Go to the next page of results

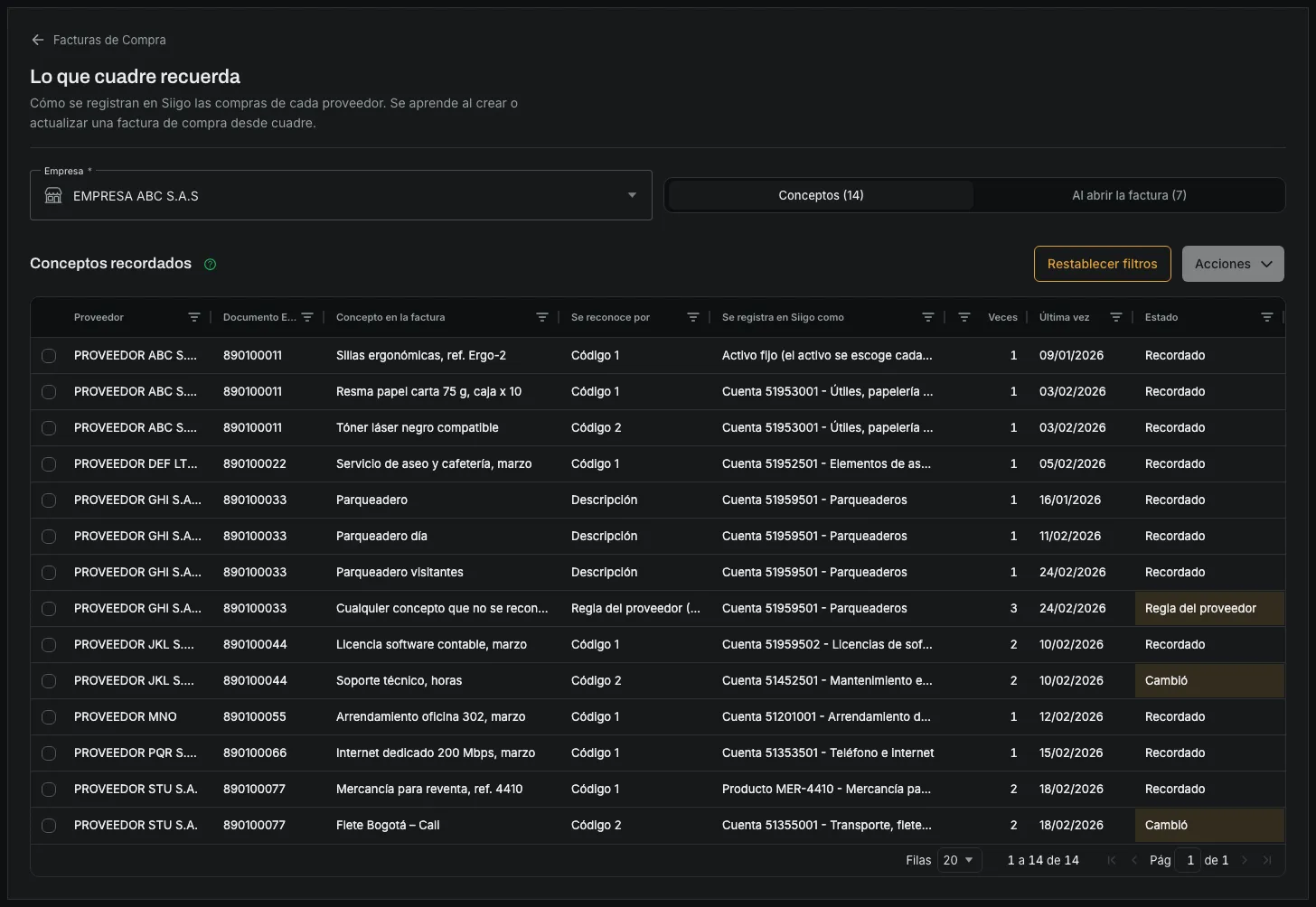pyautogui.click(x=1245, y=860)
